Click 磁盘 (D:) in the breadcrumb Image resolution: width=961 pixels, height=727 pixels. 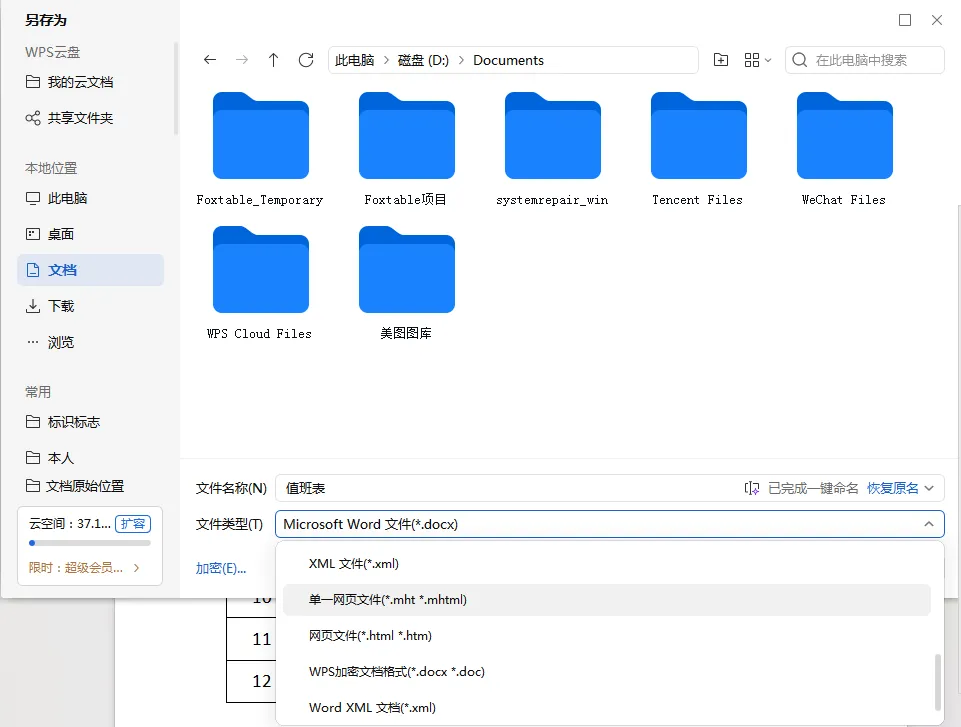(423, 60)
